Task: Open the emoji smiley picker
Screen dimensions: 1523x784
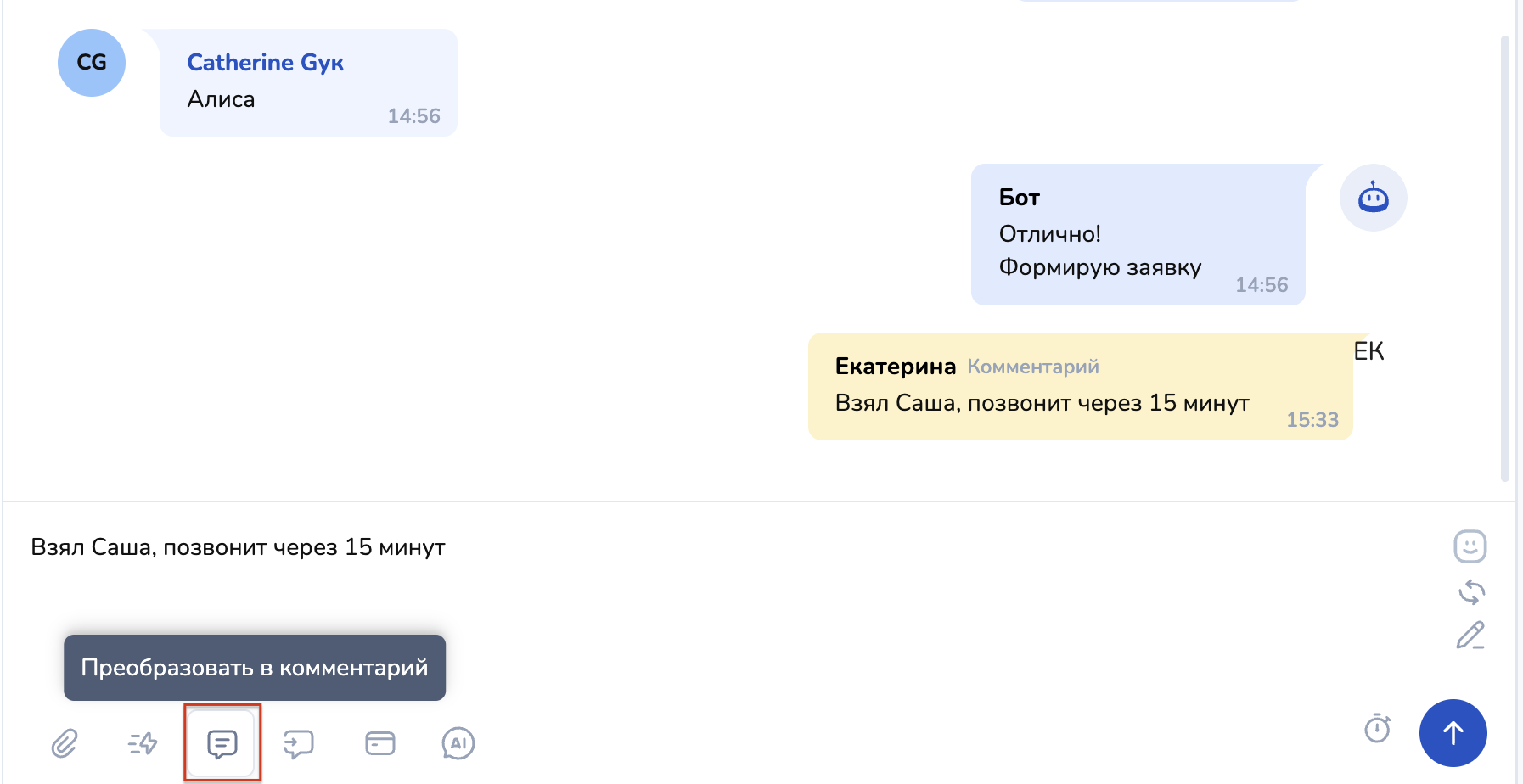Action: pyautogui.click(x=1470, y=546)
